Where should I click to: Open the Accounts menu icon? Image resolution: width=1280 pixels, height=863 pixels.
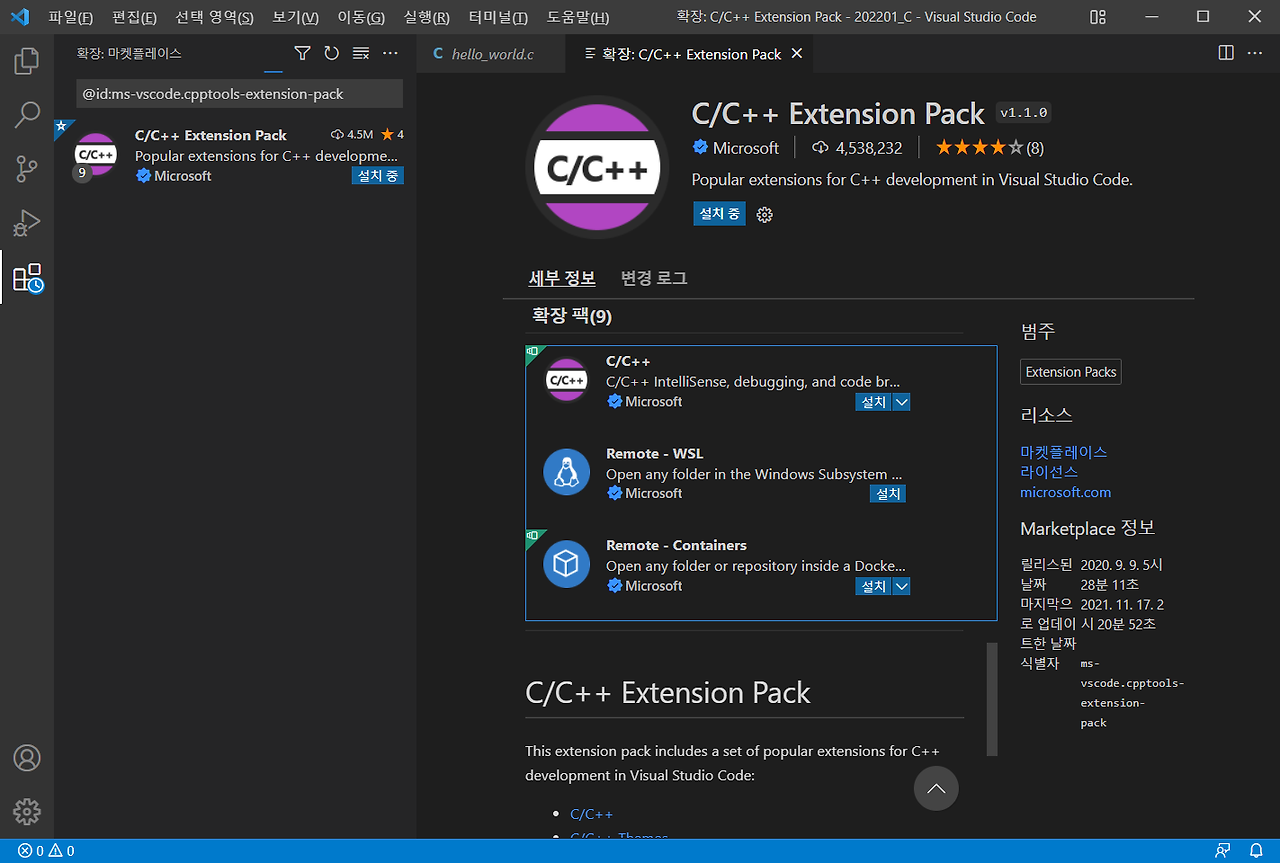click(27, 757)
